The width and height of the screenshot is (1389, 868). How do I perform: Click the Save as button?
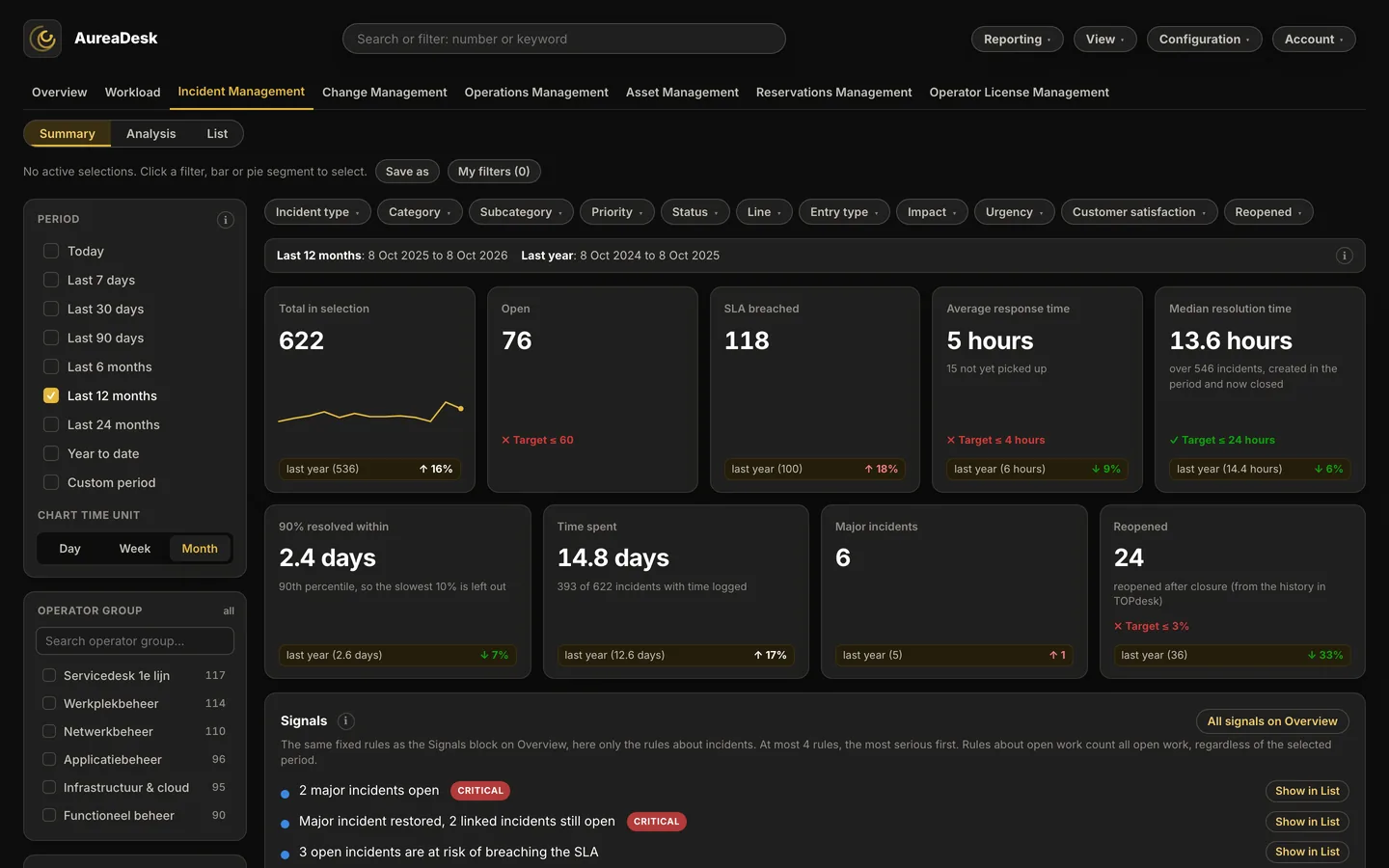[407, 172]
